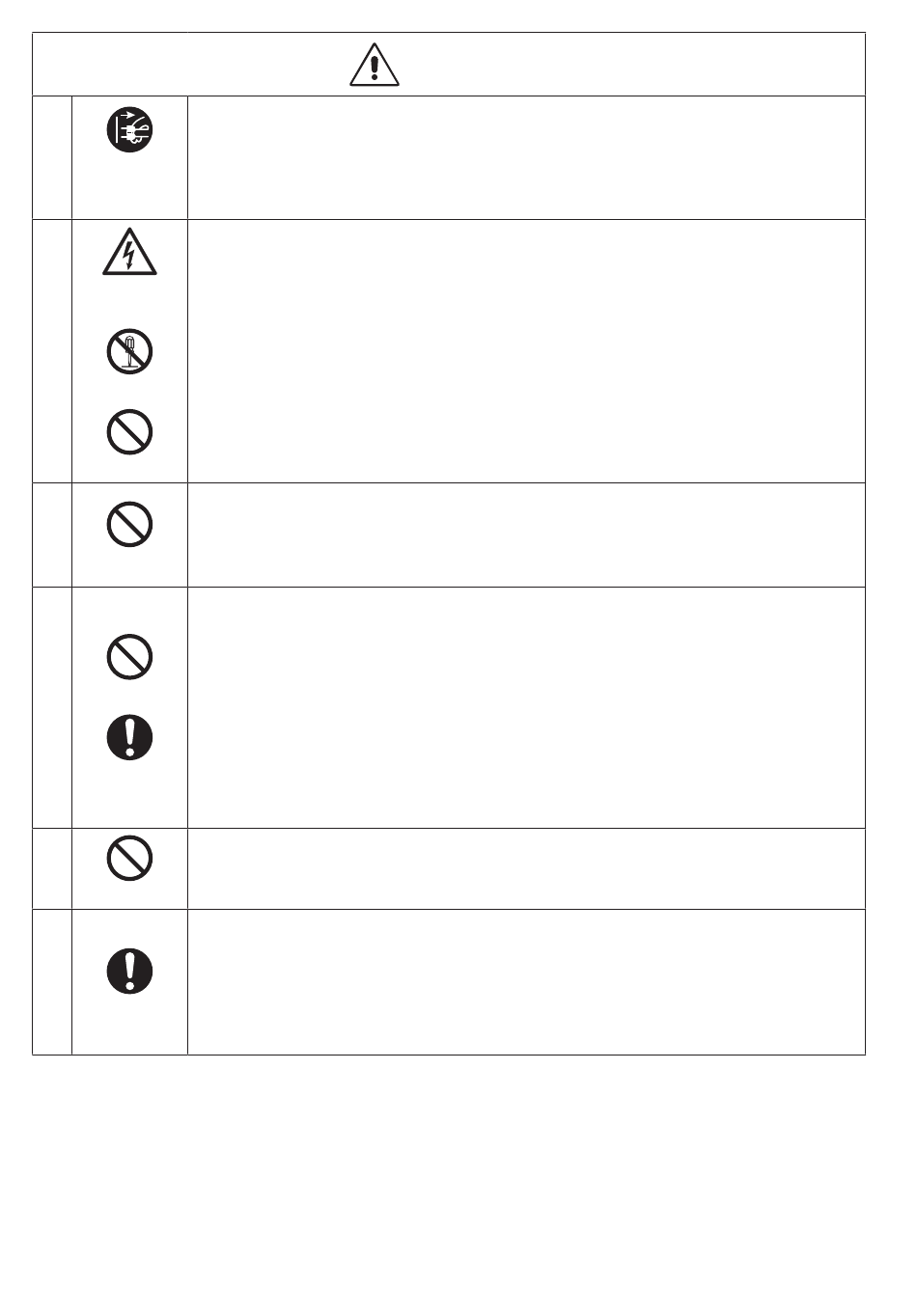Select the narrow number cell in the last row
Screen dimensions: 917x1316
tap(52, 982)
